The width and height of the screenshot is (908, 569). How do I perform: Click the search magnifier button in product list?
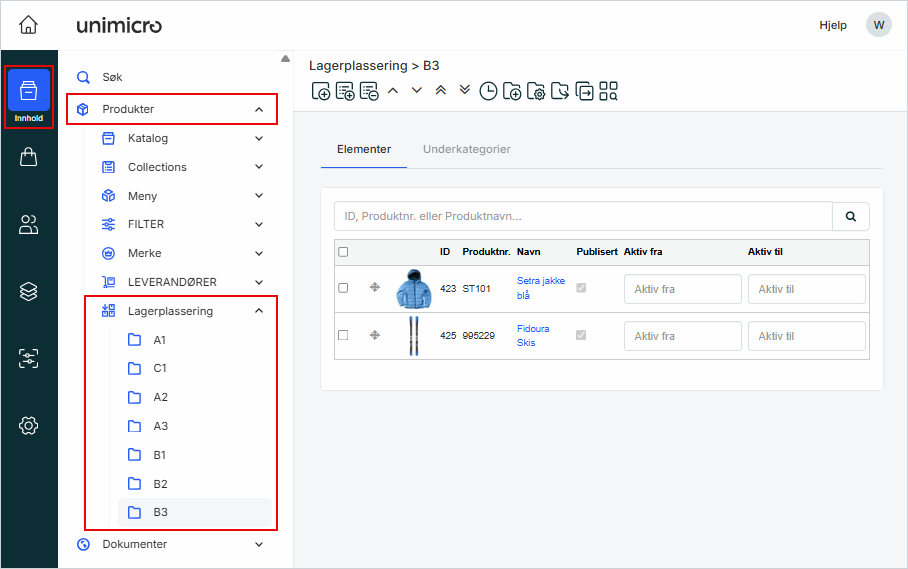tap(851, 216)
